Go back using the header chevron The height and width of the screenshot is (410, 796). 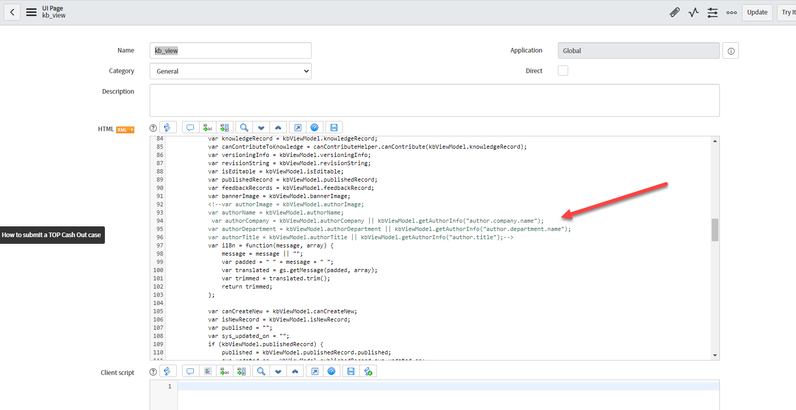point(12,12)
